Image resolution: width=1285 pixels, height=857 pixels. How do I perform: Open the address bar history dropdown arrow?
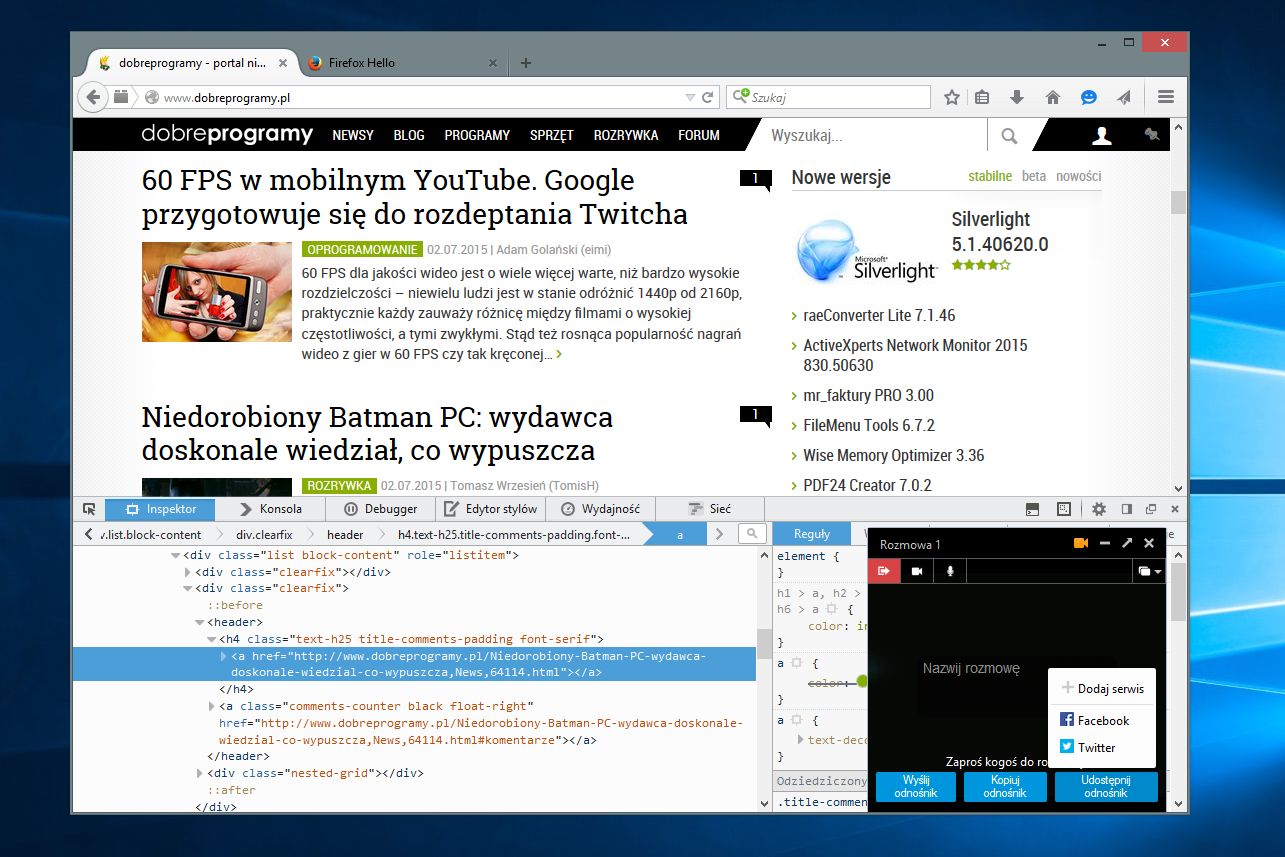(x=690, y=97)
